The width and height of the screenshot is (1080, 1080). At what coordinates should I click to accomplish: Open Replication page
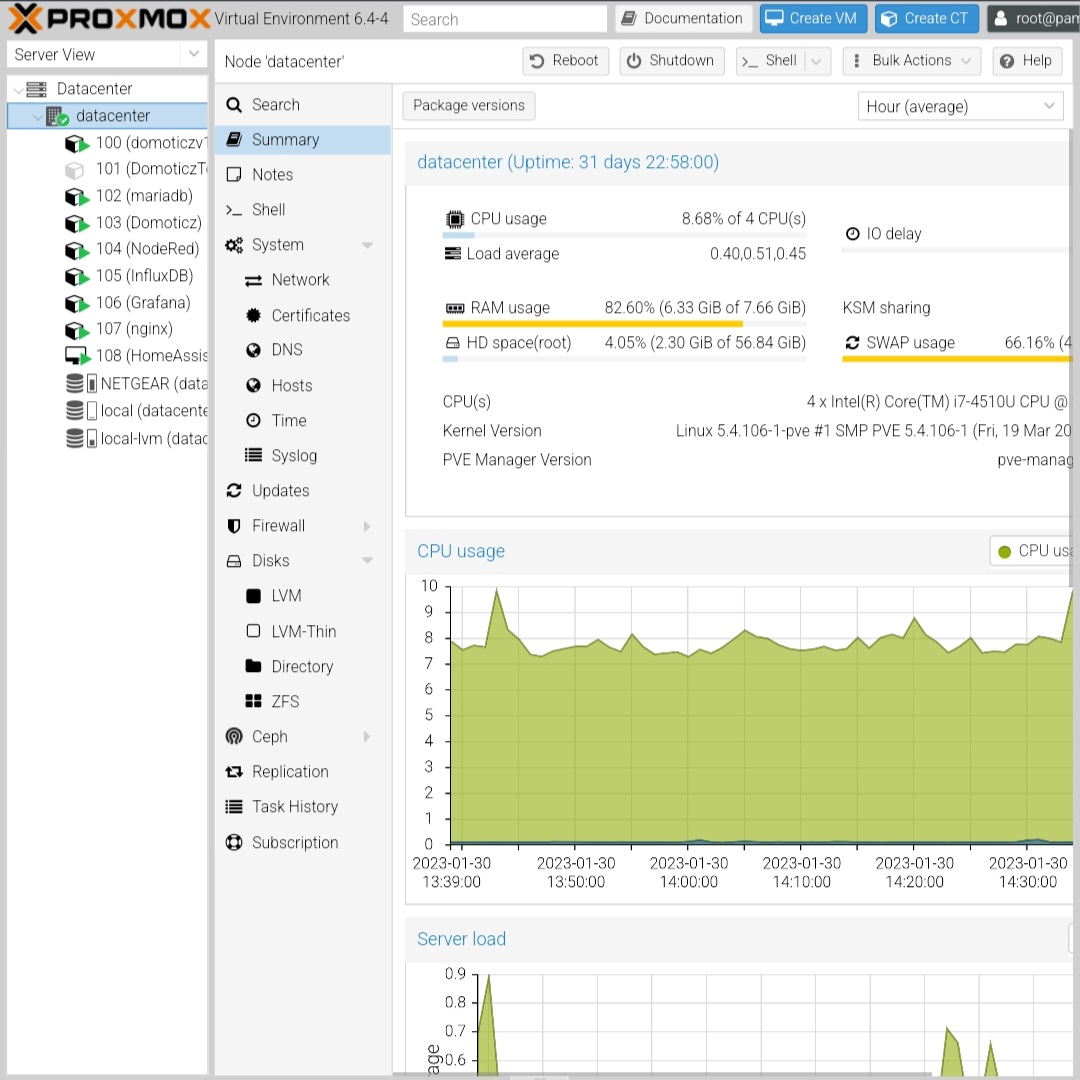[302, 772]
